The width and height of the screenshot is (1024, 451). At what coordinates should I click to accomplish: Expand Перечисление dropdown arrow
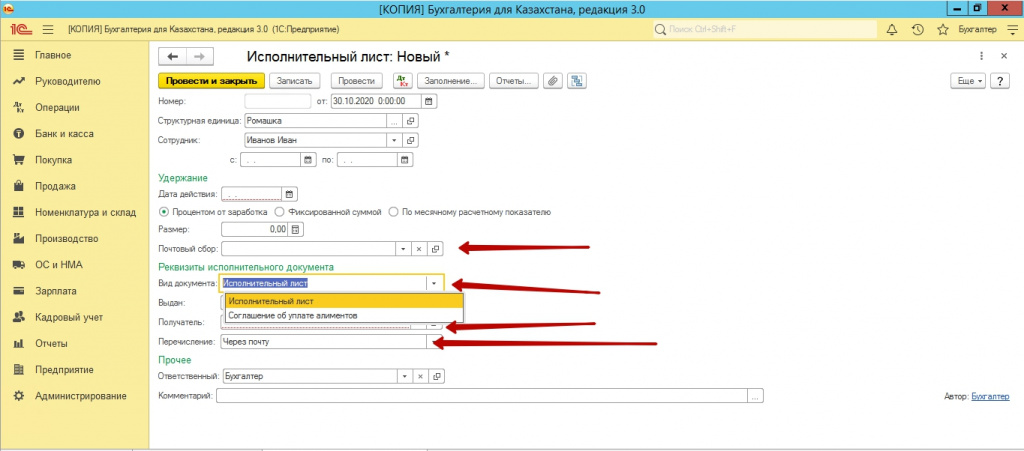click(434, 341)
